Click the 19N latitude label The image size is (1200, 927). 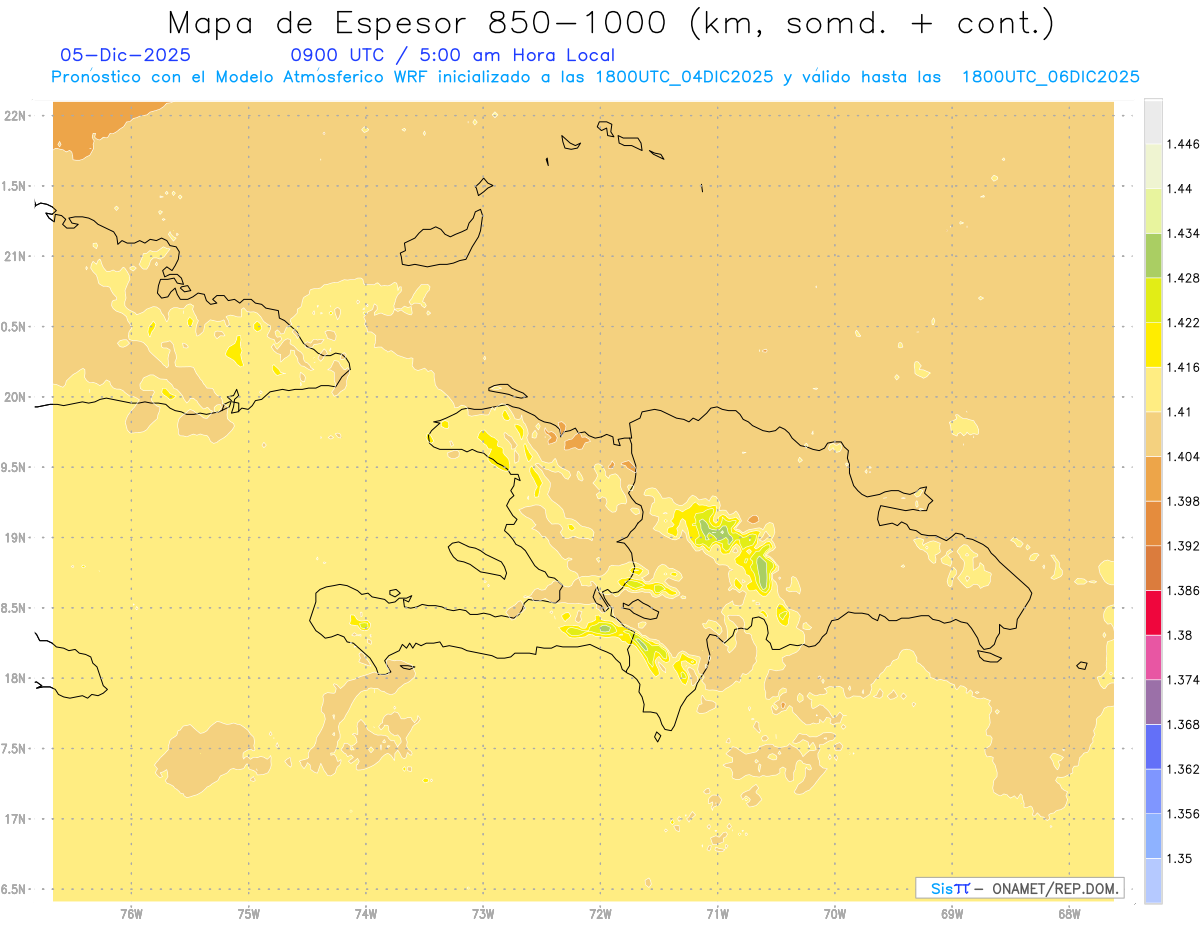tap(15, 538)
